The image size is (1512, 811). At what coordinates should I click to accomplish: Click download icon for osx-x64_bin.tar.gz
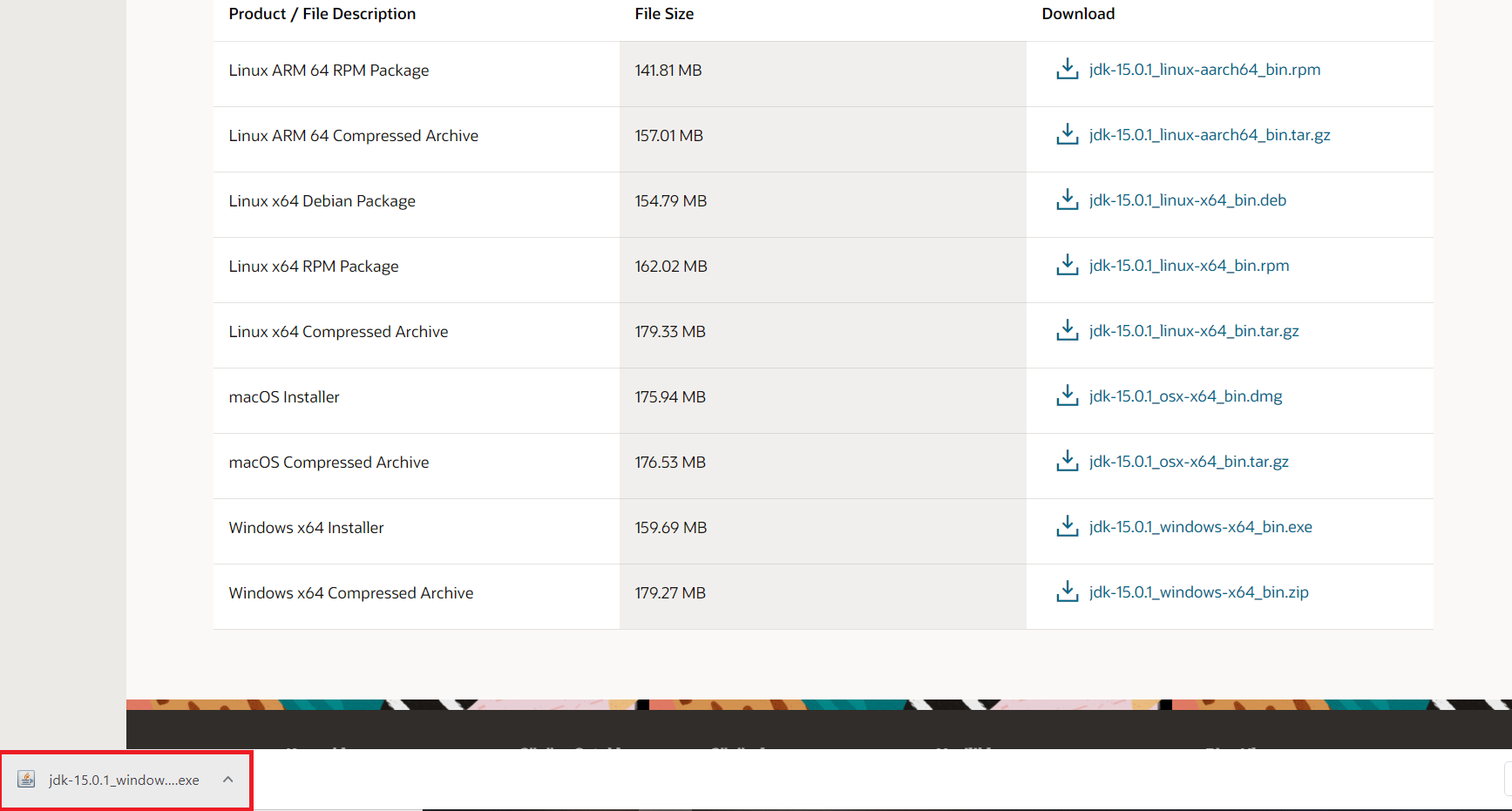click(x=1067, y=461)
